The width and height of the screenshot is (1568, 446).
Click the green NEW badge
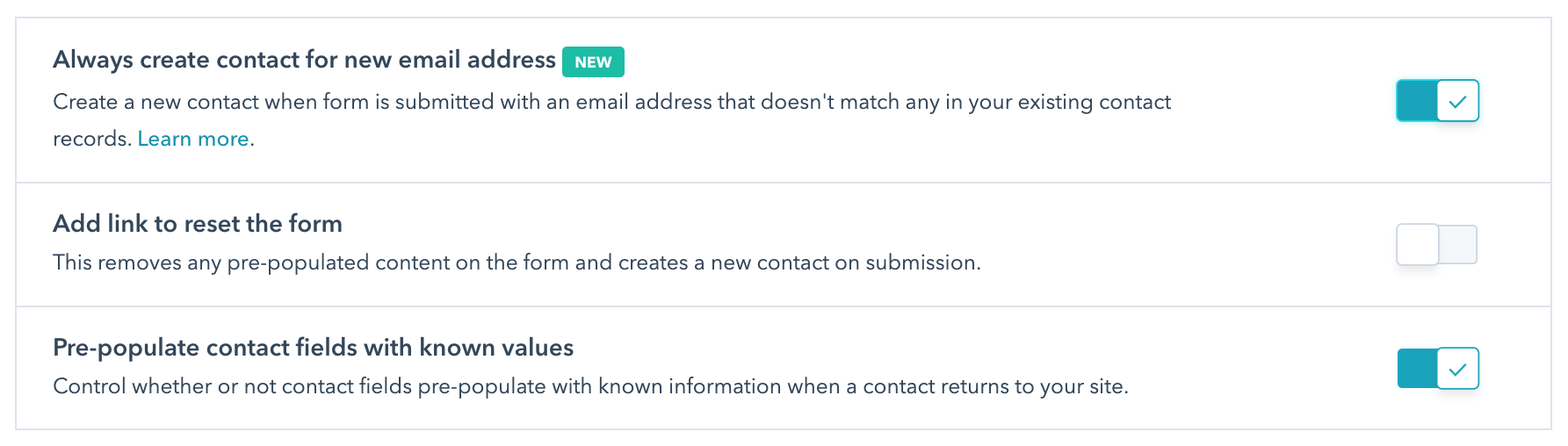593,62
